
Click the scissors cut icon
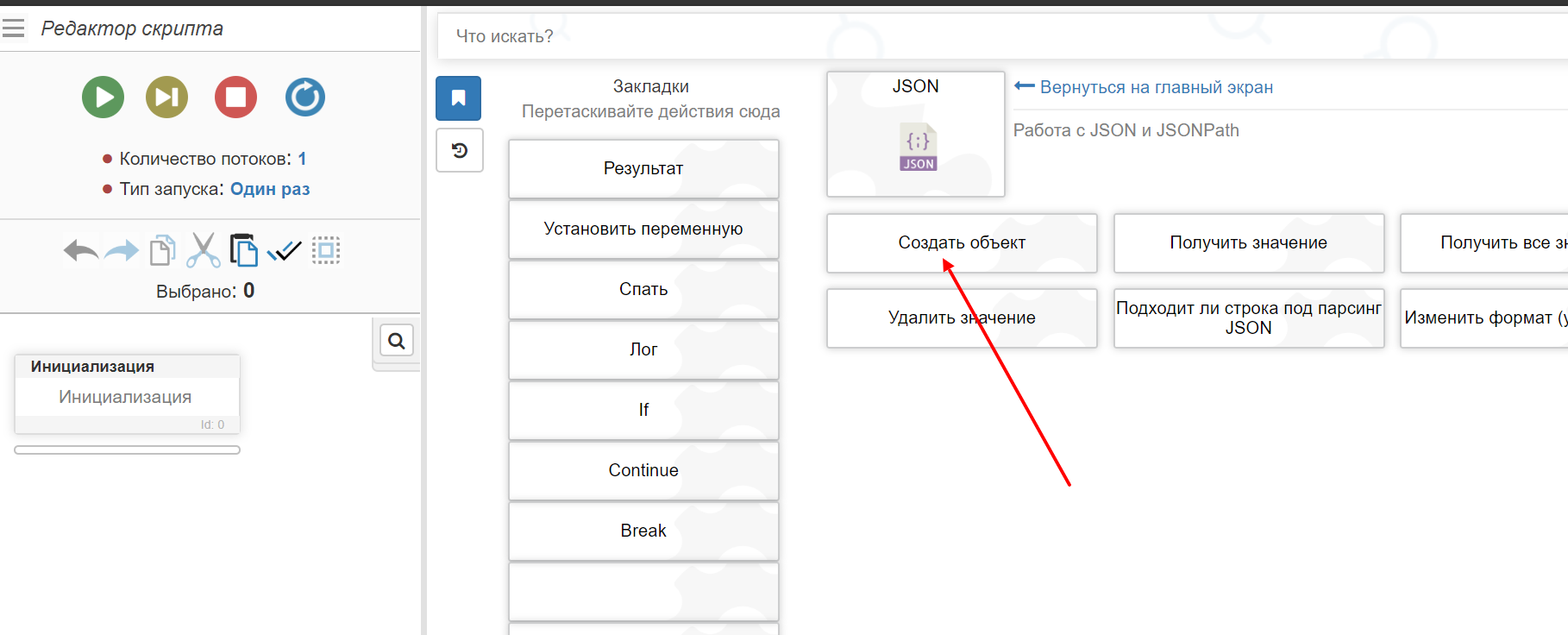[203, 251]
